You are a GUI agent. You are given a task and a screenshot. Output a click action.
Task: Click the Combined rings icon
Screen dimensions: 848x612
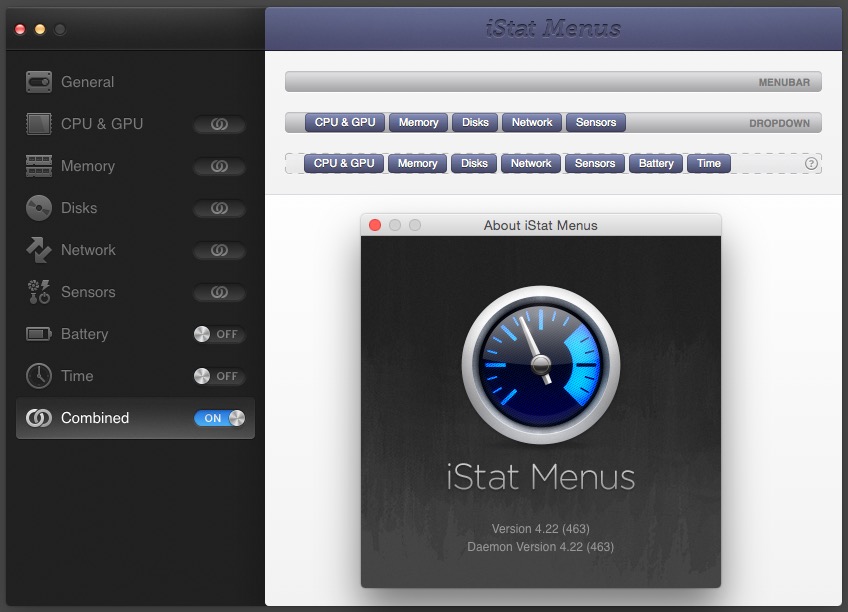[39, 418]
